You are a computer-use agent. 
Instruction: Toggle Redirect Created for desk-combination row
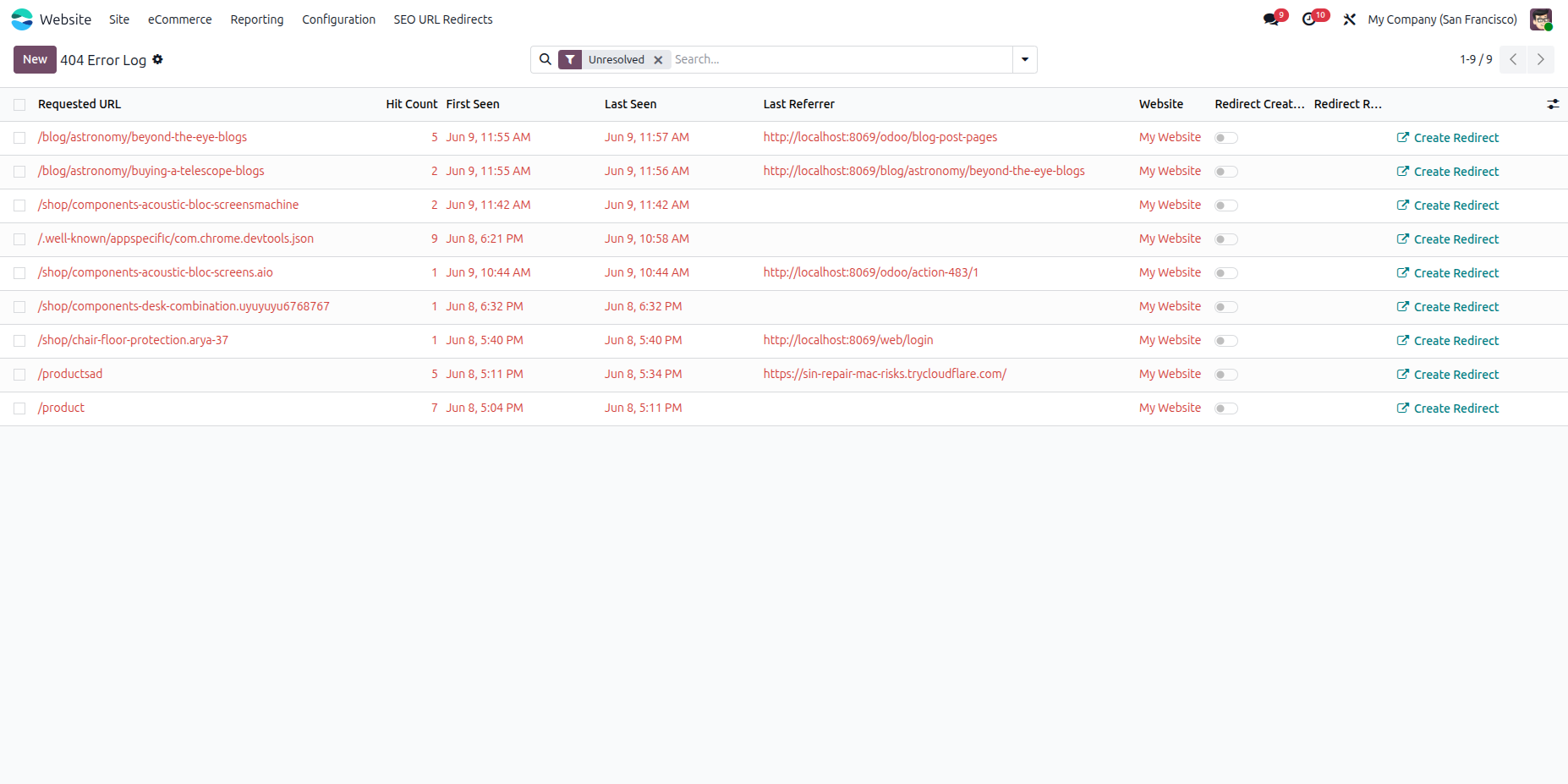tap(1226, 307)
